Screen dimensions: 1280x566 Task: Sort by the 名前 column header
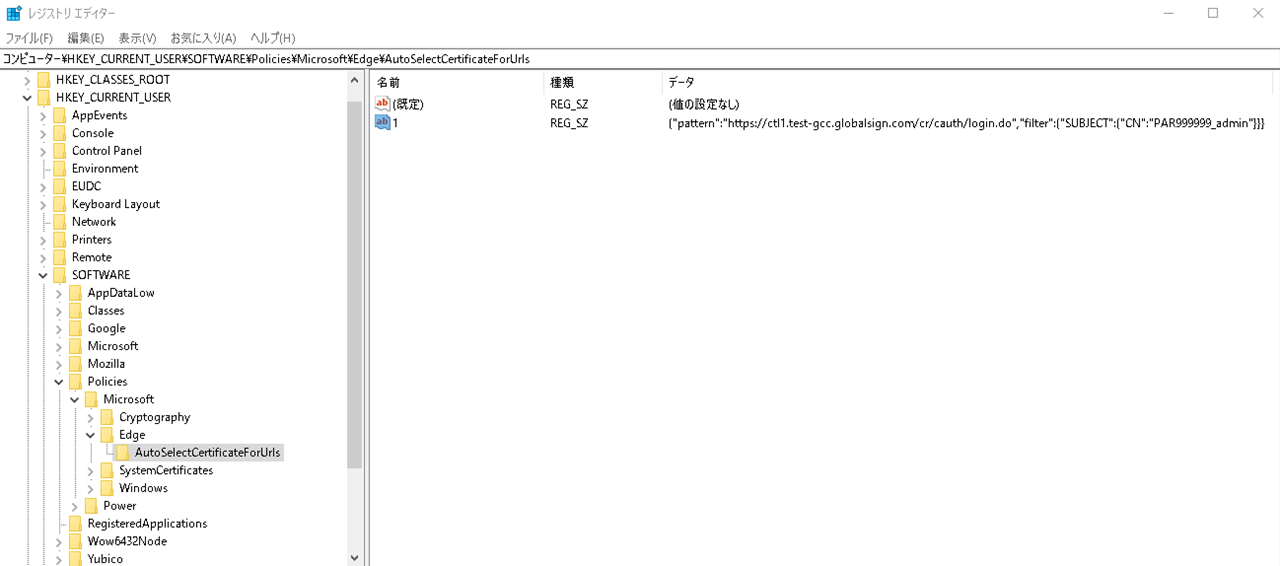click(x=456, y=82)
